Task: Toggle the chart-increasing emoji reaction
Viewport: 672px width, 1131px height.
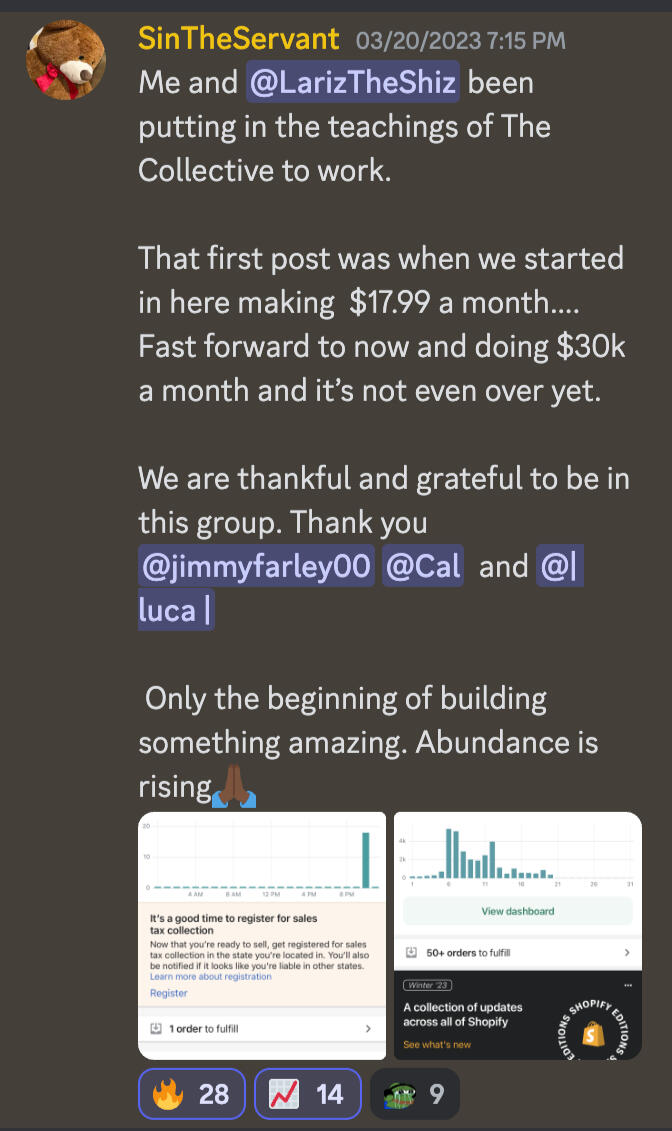Action: pos(307,1094)
